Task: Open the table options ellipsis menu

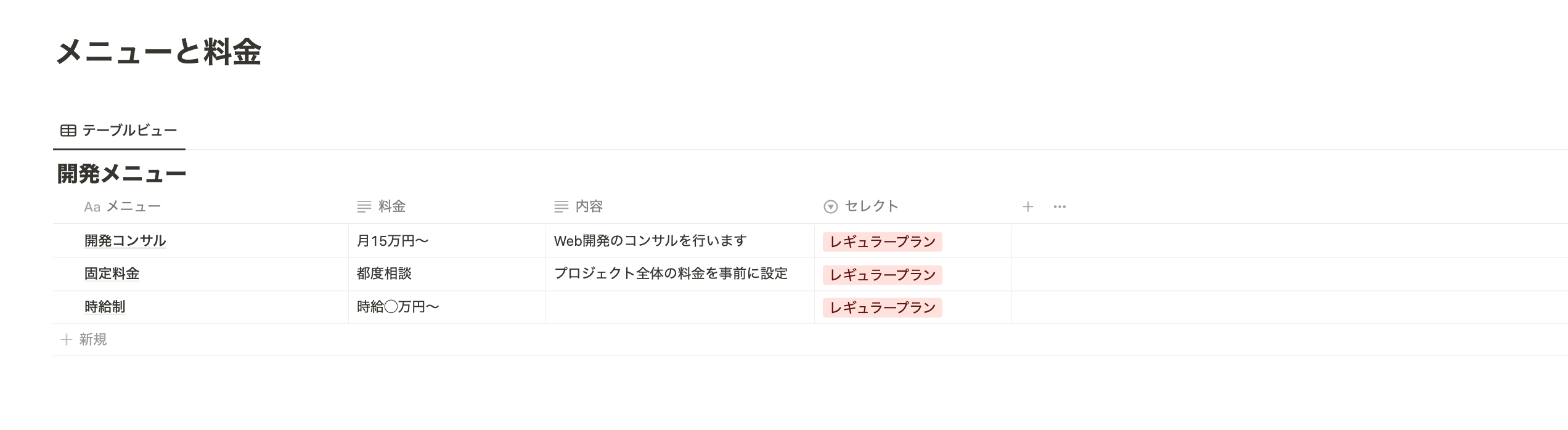Action: tap(1060, 207)
